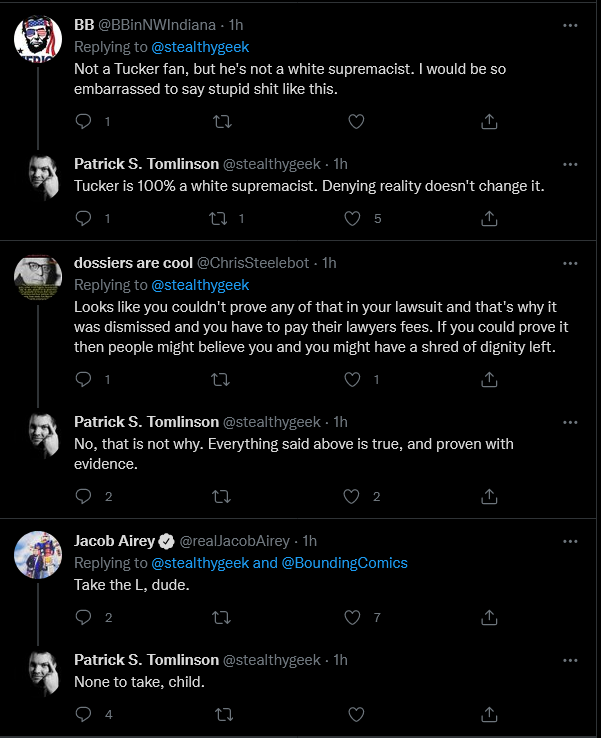Screen dimensions: 601x738
Task: Open Jacob Airey's profile name
Action: [114, 541]
